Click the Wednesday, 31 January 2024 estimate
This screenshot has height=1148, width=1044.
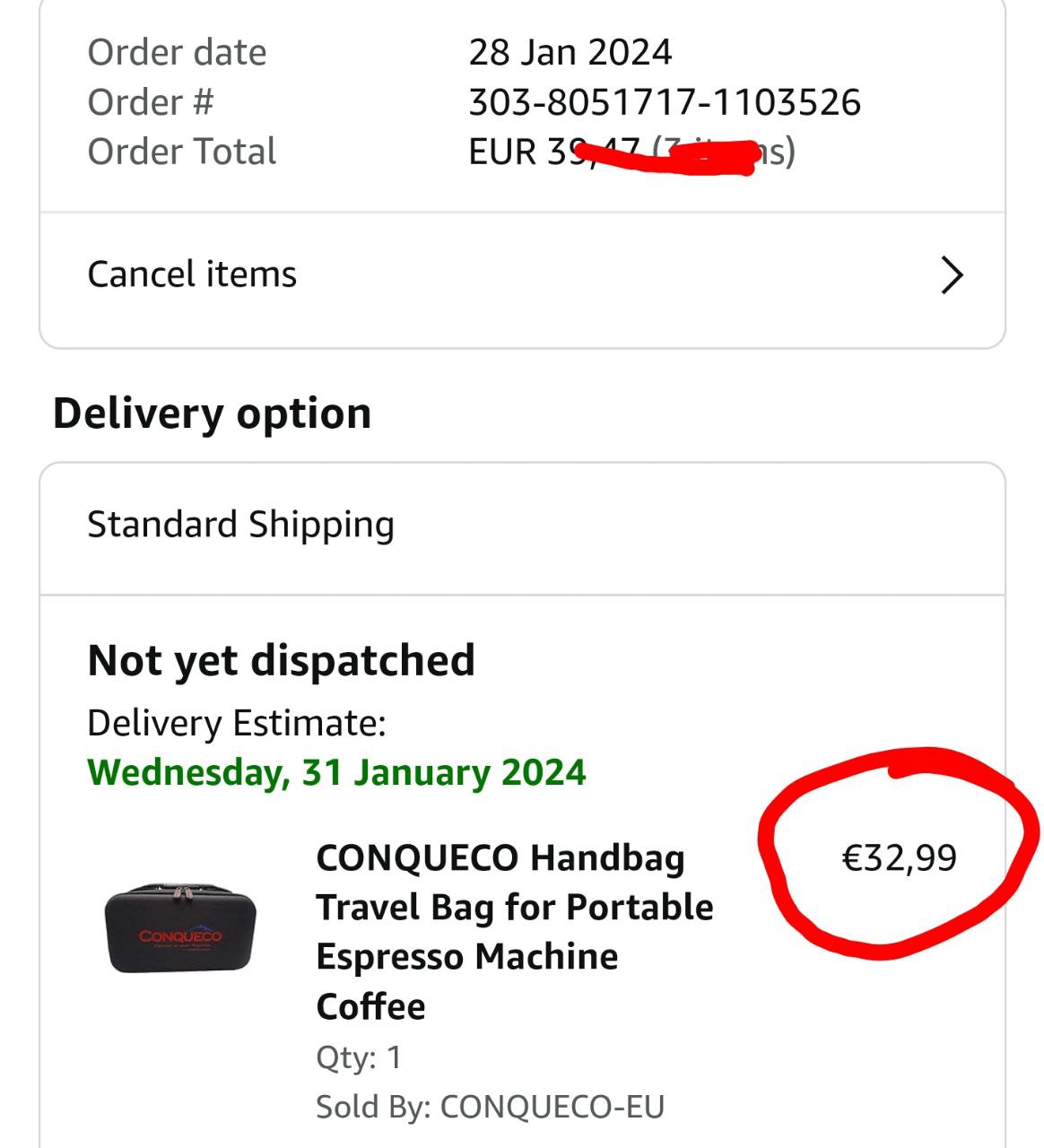click(336, 772)
